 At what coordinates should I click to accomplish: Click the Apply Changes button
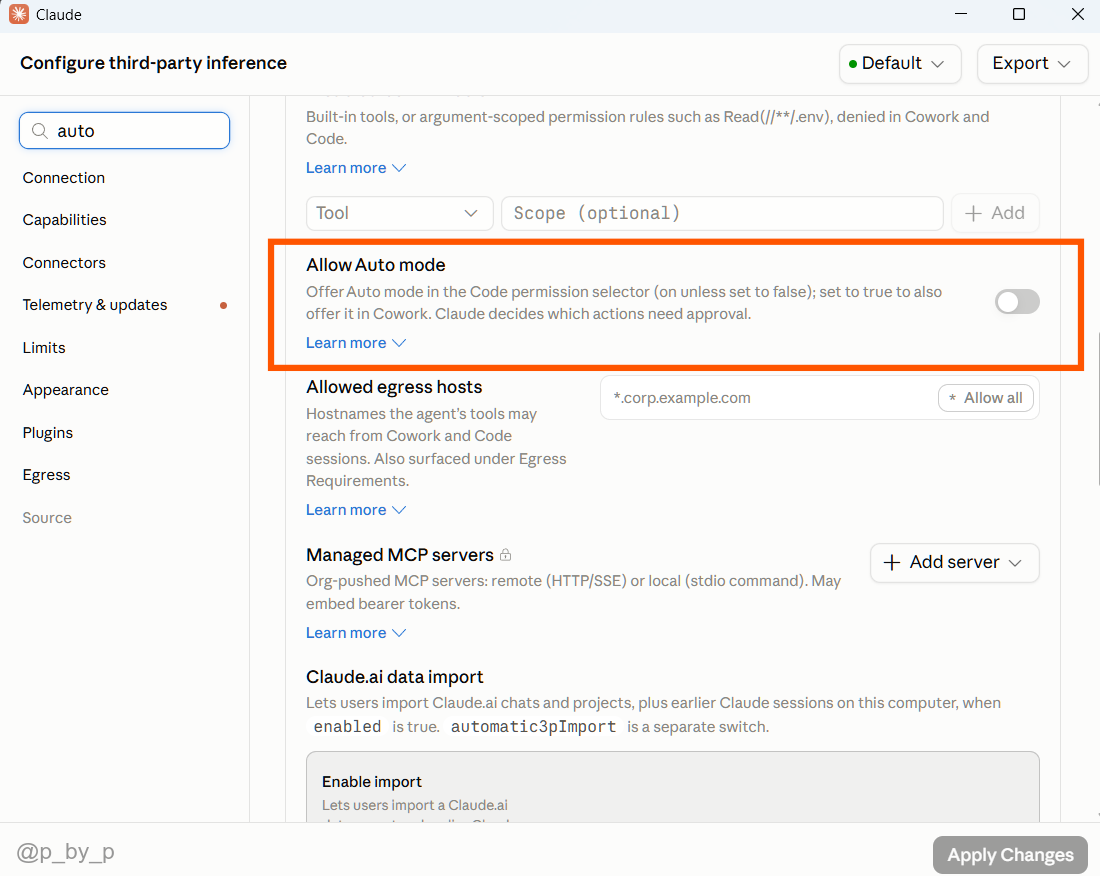[1010, 855]
